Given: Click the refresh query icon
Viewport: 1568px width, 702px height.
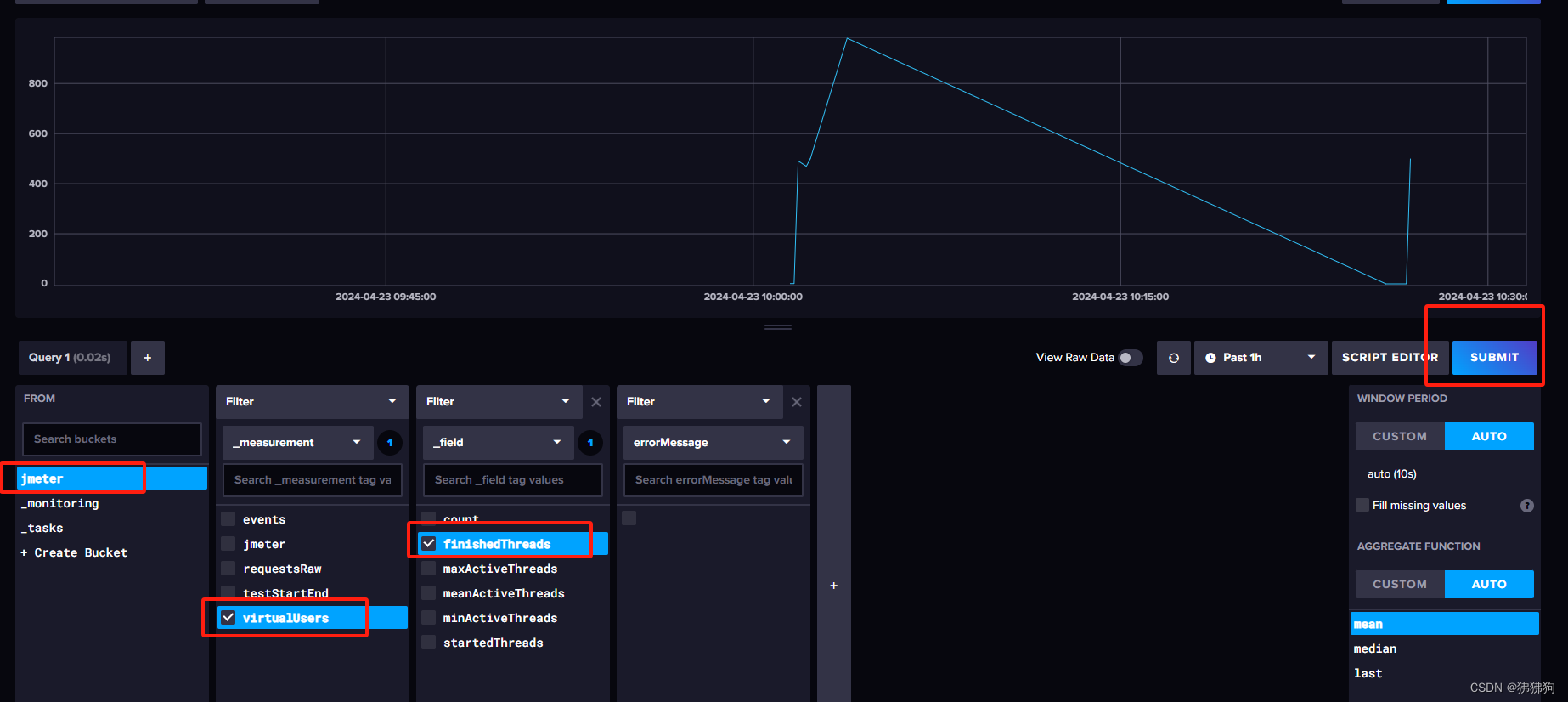Looking at the screenshot, I should pos(1173,358).
